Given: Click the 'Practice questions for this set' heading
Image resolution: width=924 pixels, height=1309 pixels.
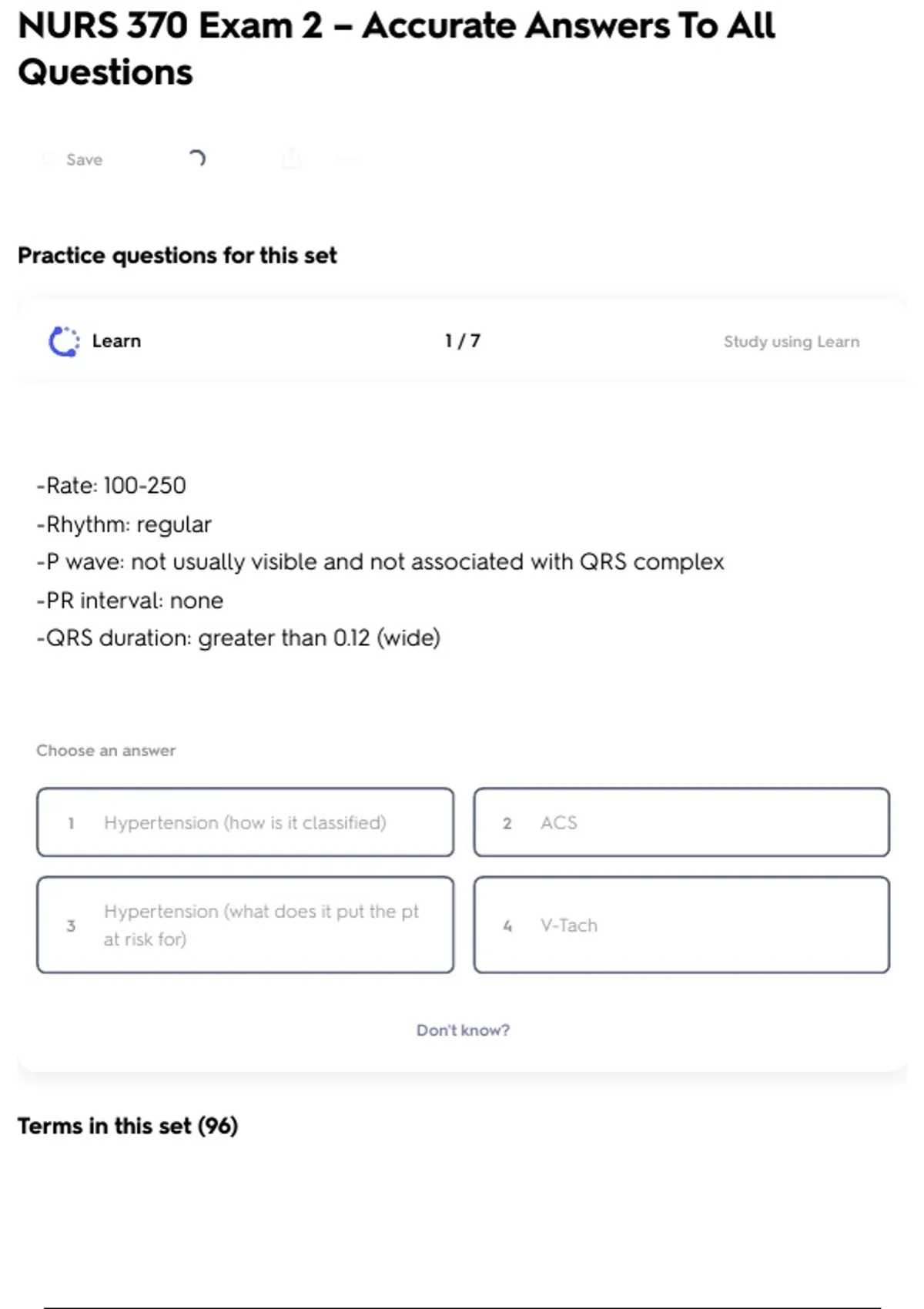Looking at the screenshot, I should coord(177,256).
